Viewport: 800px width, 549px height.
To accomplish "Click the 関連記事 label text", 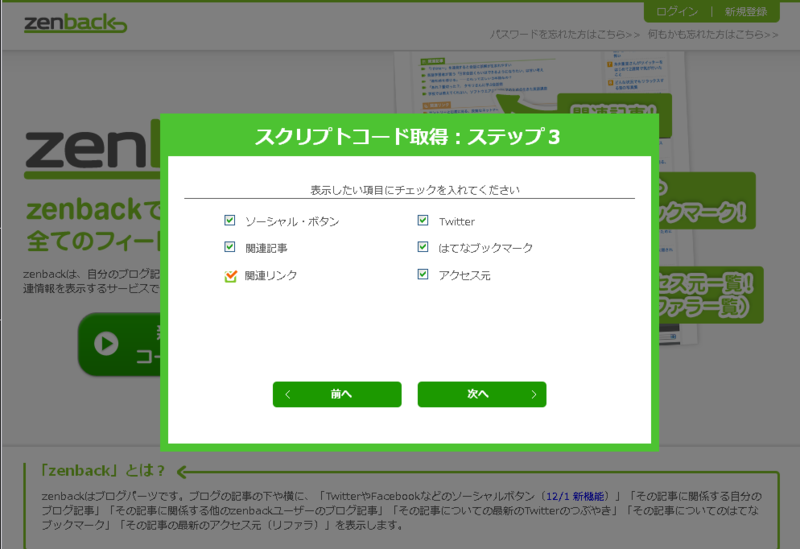I will [266, 248].
